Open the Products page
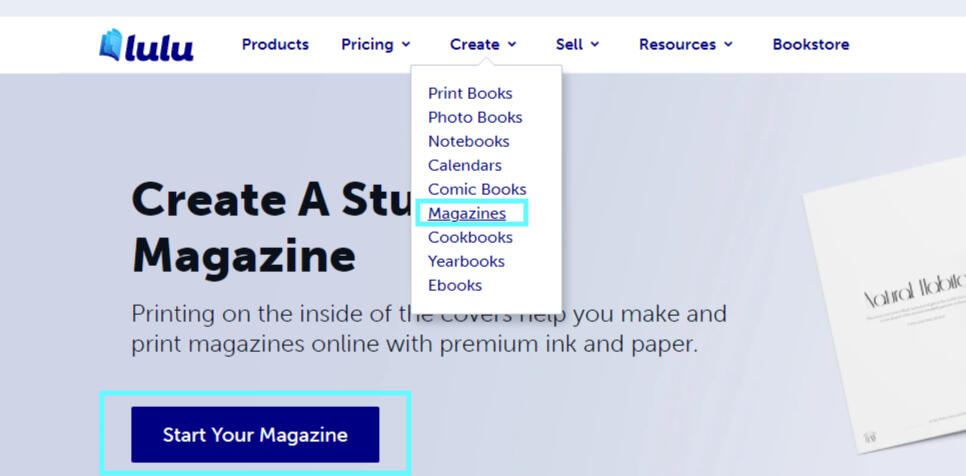 (275, 44)
